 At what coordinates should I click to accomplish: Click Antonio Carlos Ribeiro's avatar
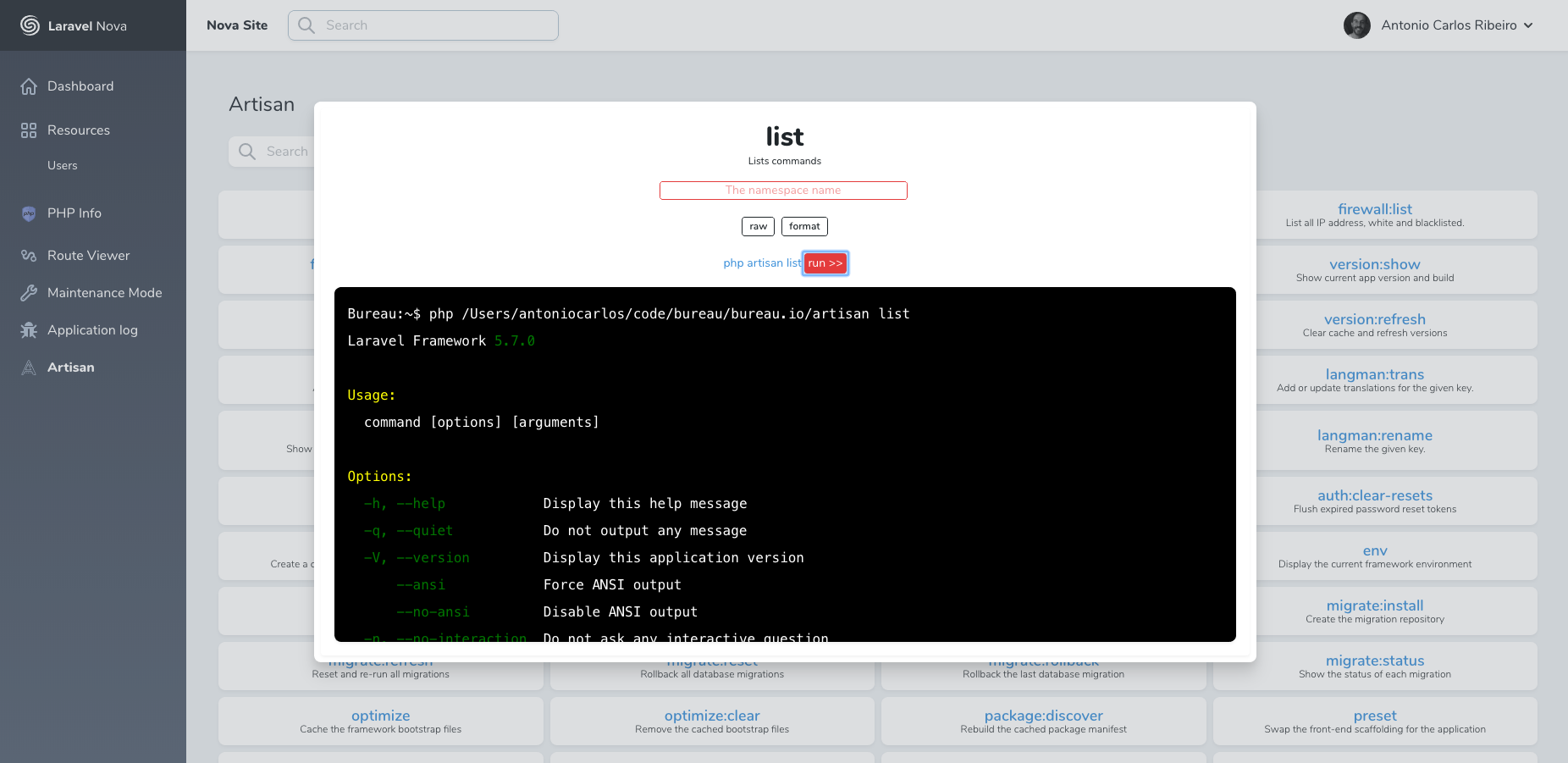(1357, 25)
